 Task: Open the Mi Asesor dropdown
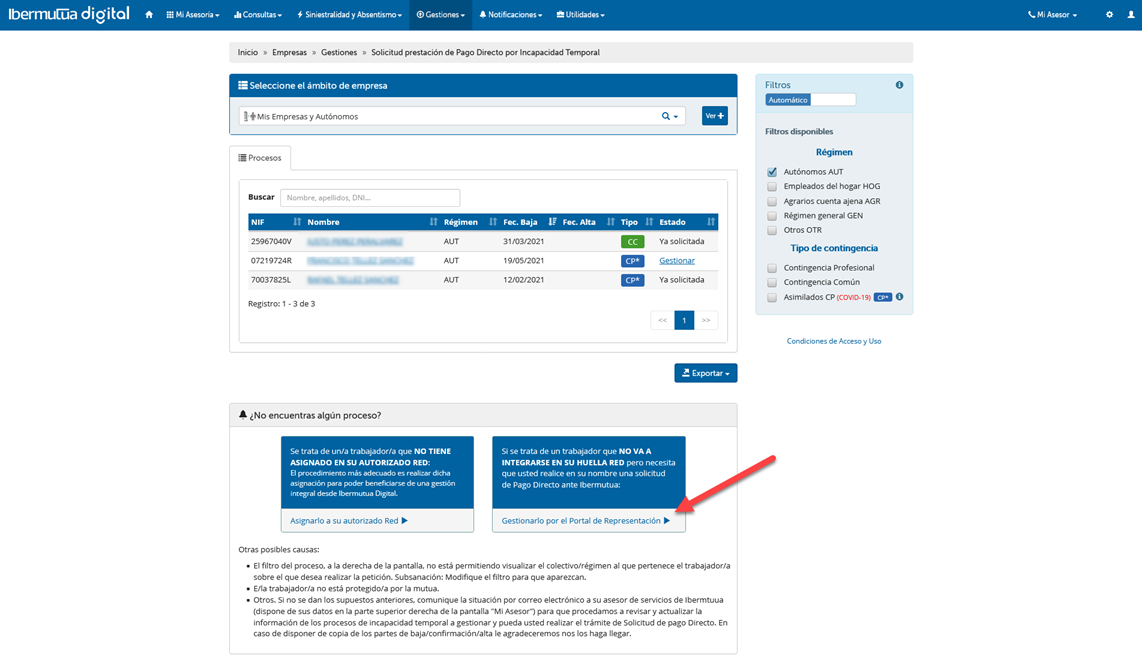(x=1052, y=15)
